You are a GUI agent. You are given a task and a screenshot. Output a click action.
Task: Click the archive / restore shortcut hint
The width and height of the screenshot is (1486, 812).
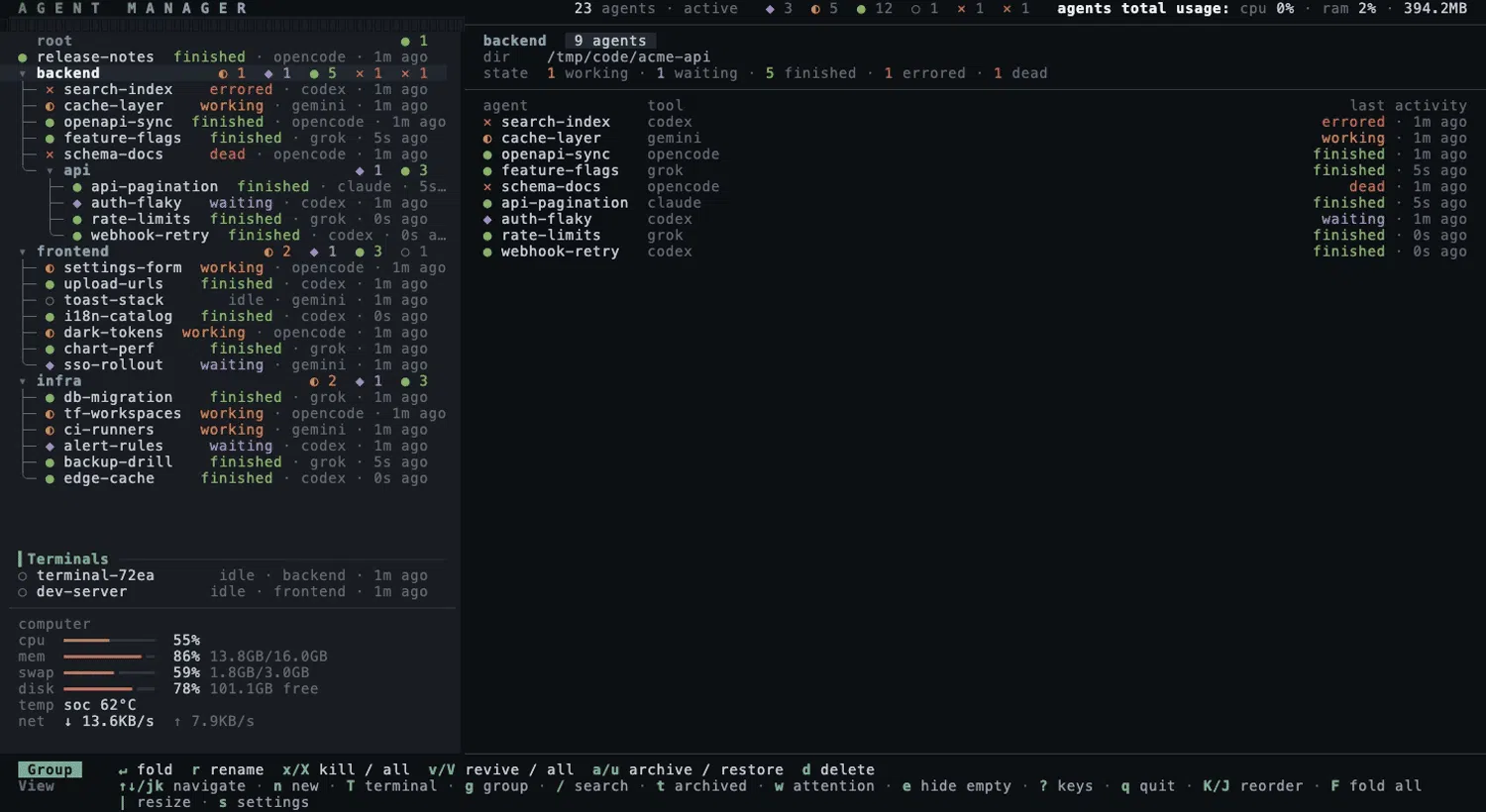point(688,769)
